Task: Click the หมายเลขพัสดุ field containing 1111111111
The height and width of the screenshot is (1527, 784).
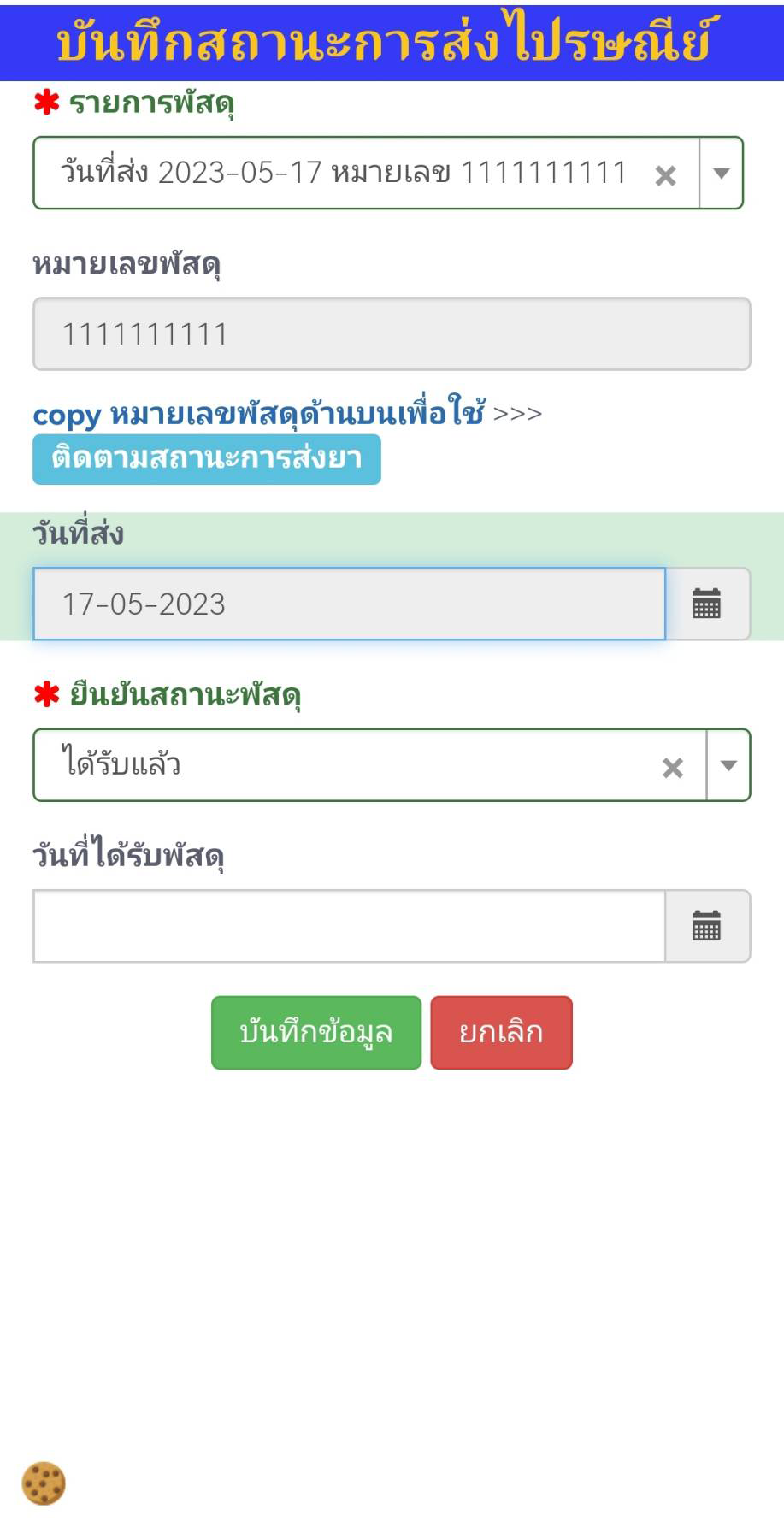Action: [x=392, y=334]
